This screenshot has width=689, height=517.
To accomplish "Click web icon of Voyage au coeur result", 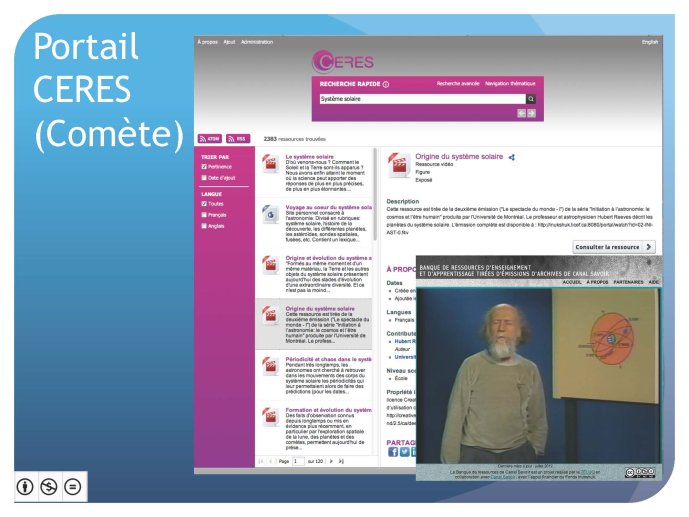I will click(270, 214).
